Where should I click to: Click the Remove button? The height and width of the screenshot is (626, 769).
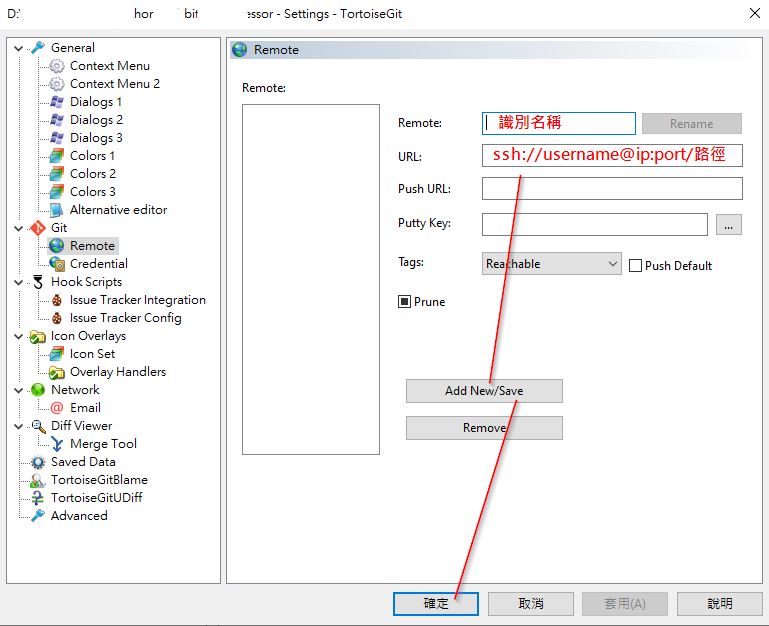[484, 428]
